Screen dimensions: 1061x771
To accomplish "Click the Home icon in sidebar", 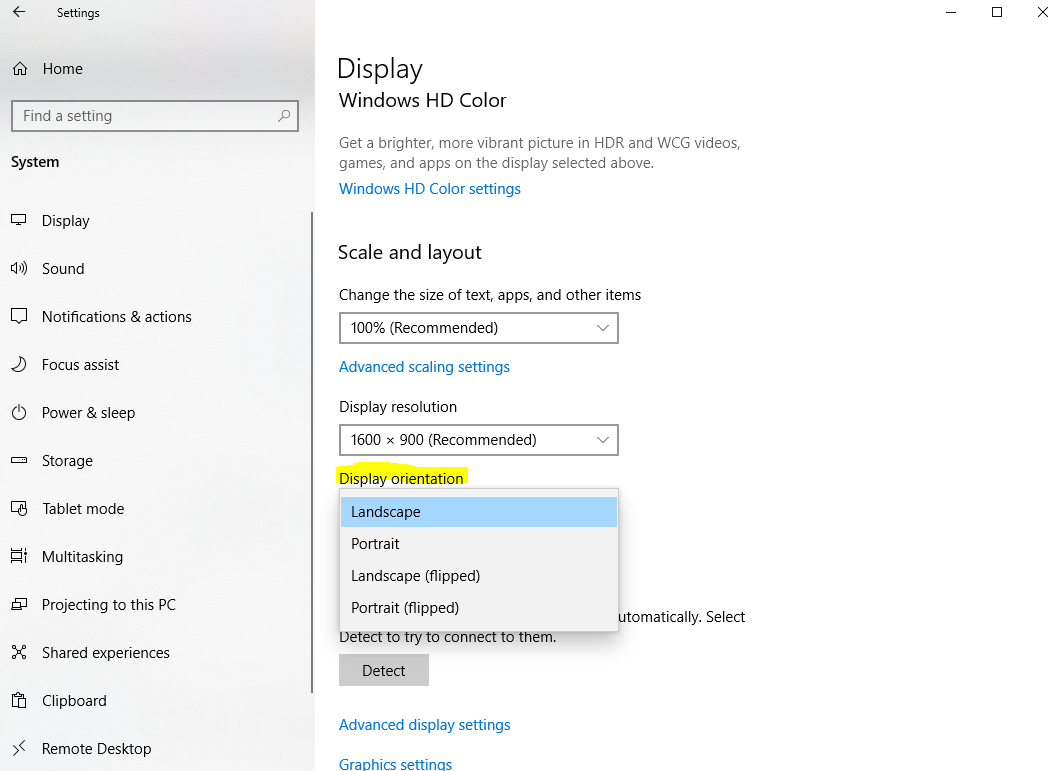I will [x=20, y=68].
